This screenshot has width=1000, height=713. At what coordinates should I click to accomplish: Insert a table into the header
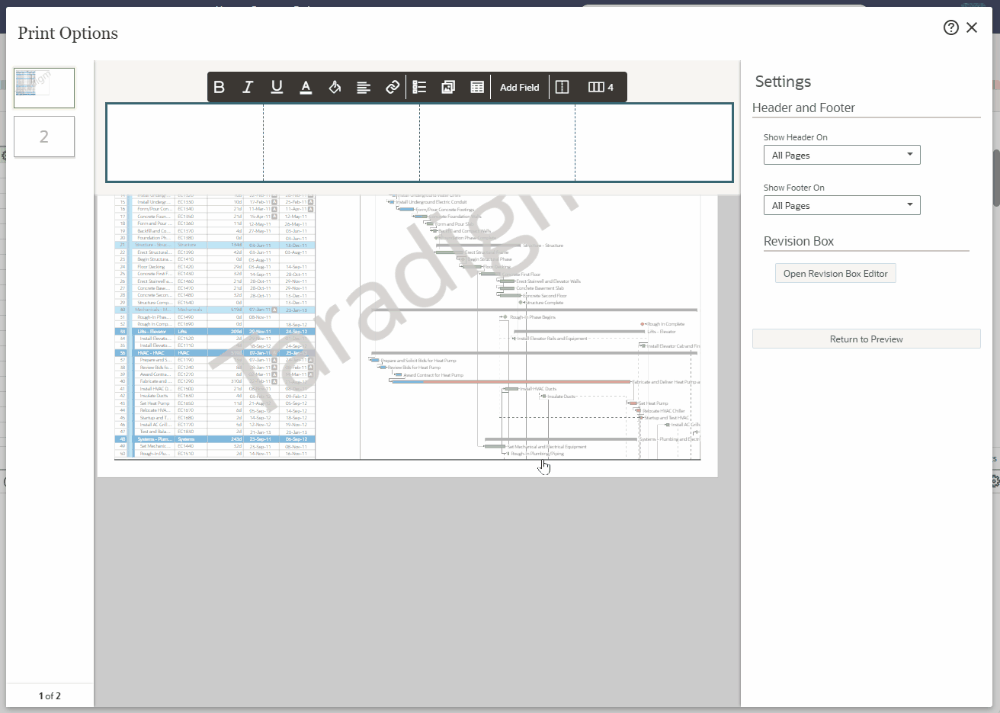pos(477,87)
